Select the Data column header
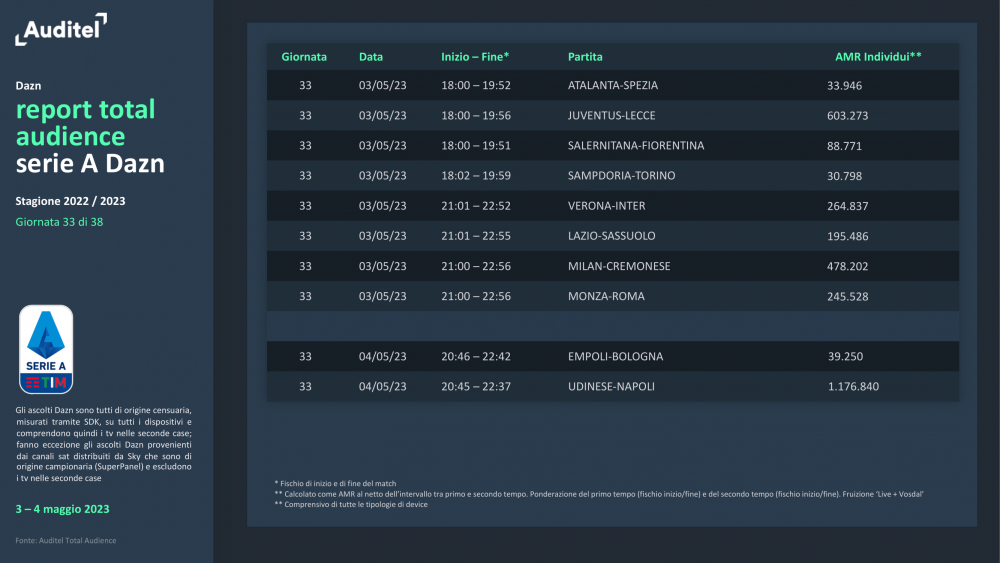The image size is (1000, 563). pos(371,57)
